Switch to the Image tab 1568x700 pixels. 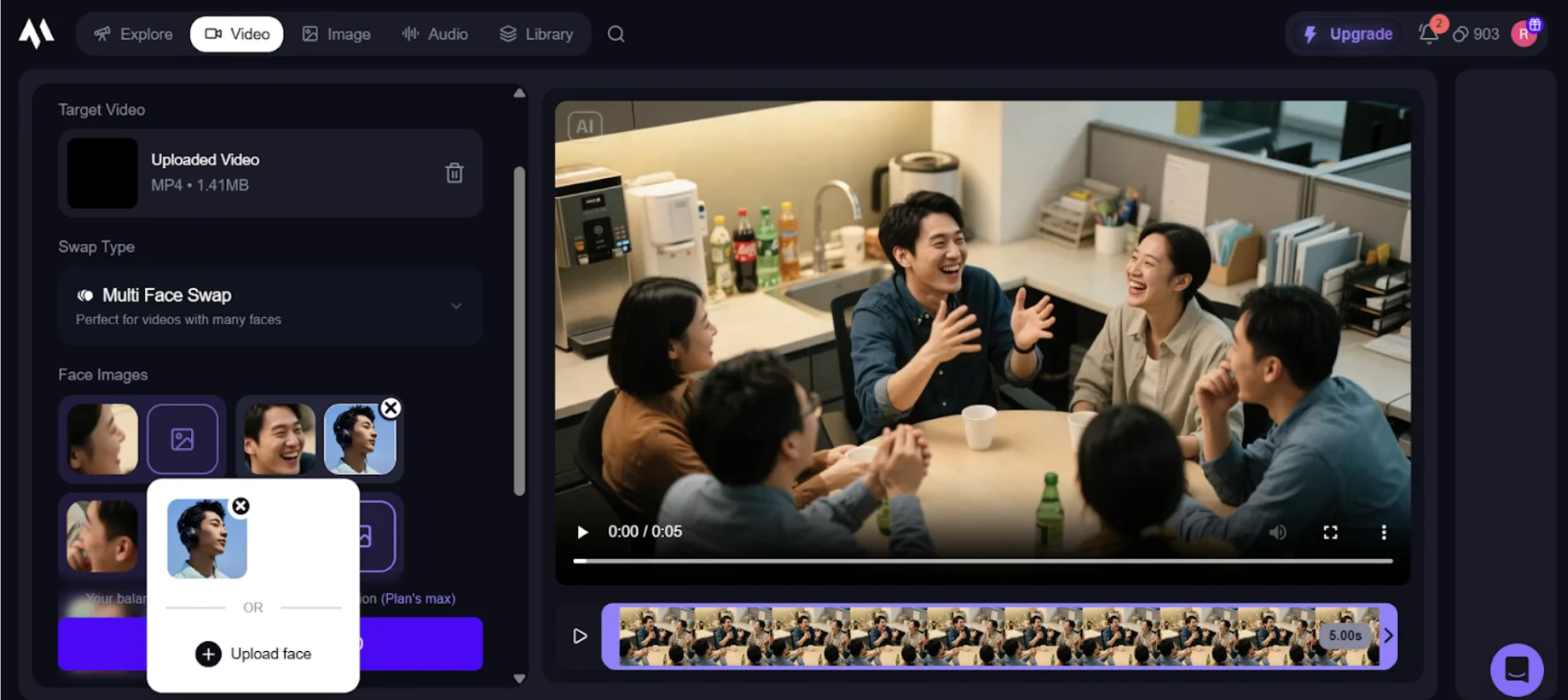coord(336,34)
